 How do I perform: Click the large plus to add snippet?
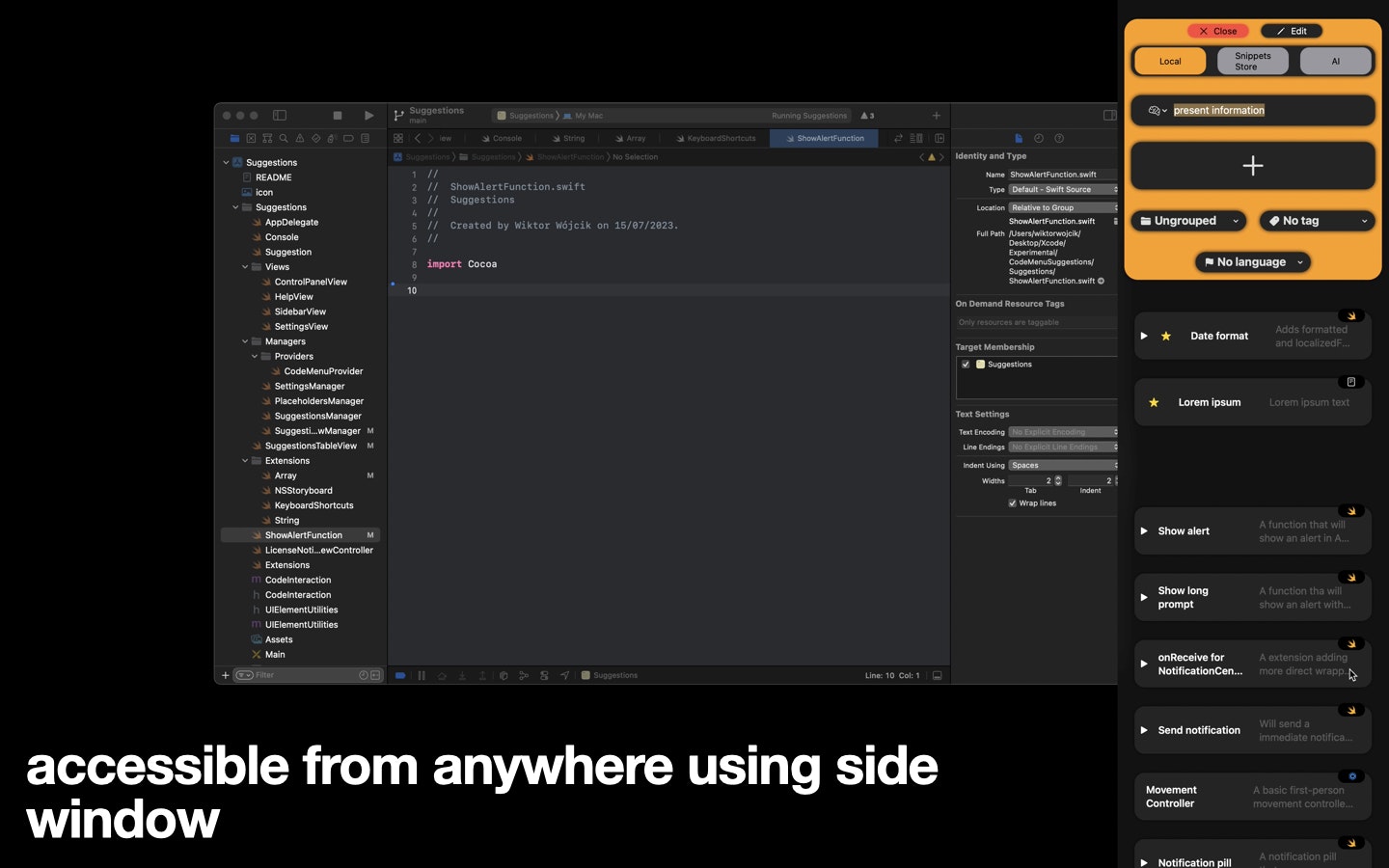(x=1253, y=166)
